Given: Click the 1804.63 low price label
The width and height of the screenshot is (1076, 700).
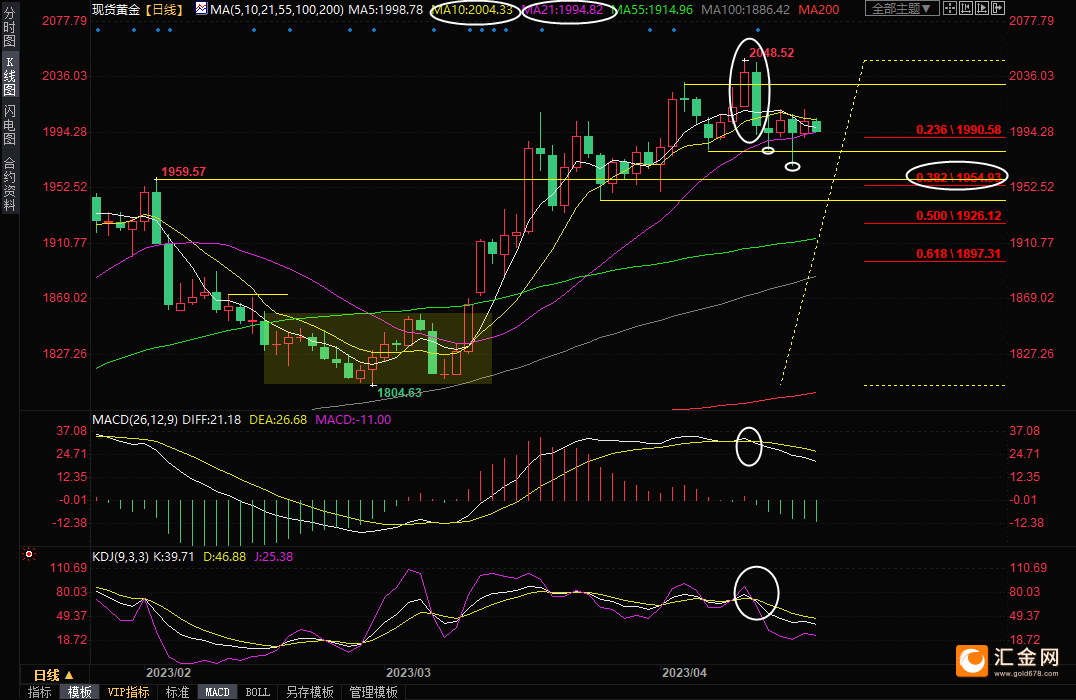Looking at the screenshot, I should [399, 393].
